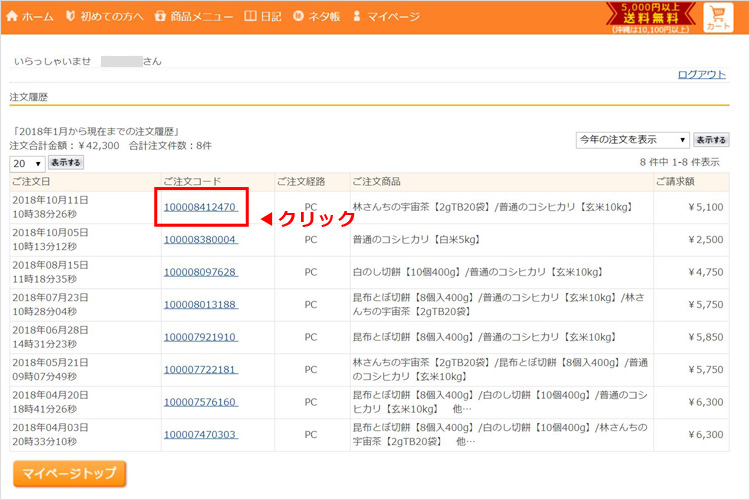Open order code 100008097628
750x500 pixels.
click(200, 272)
